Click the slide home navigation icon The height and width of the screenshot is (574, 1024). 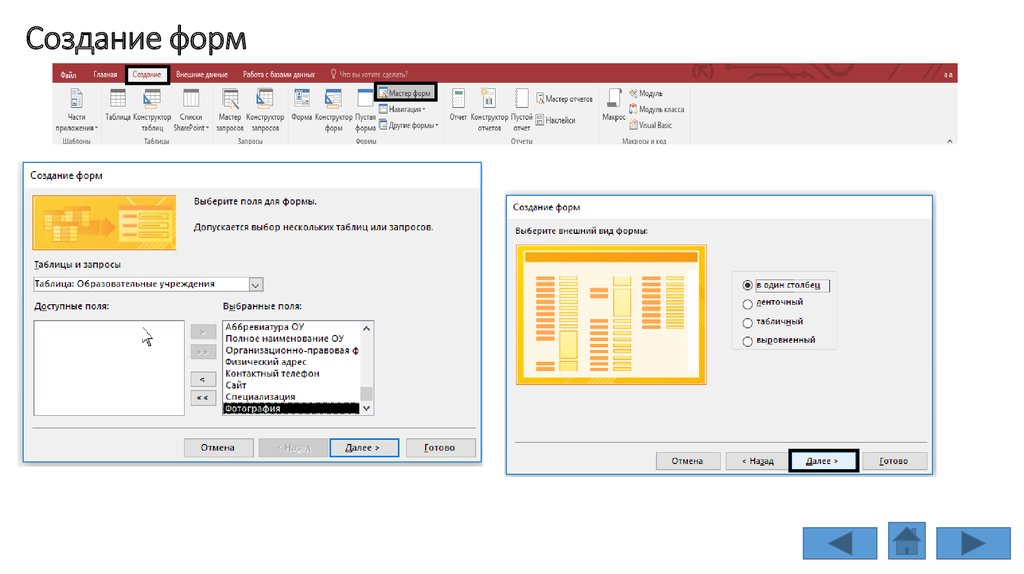coord(907,541)
